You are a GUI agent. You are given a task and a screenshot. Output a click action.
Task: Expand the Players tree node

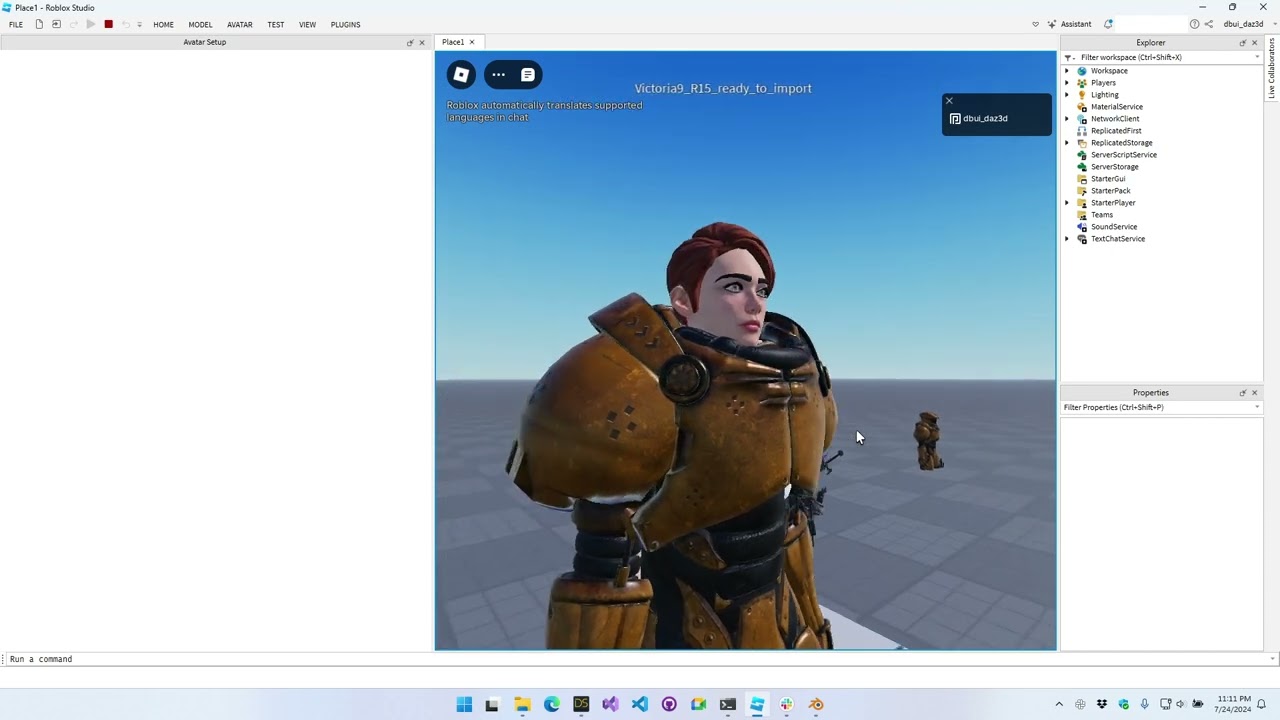click(x=1067, y=83)
